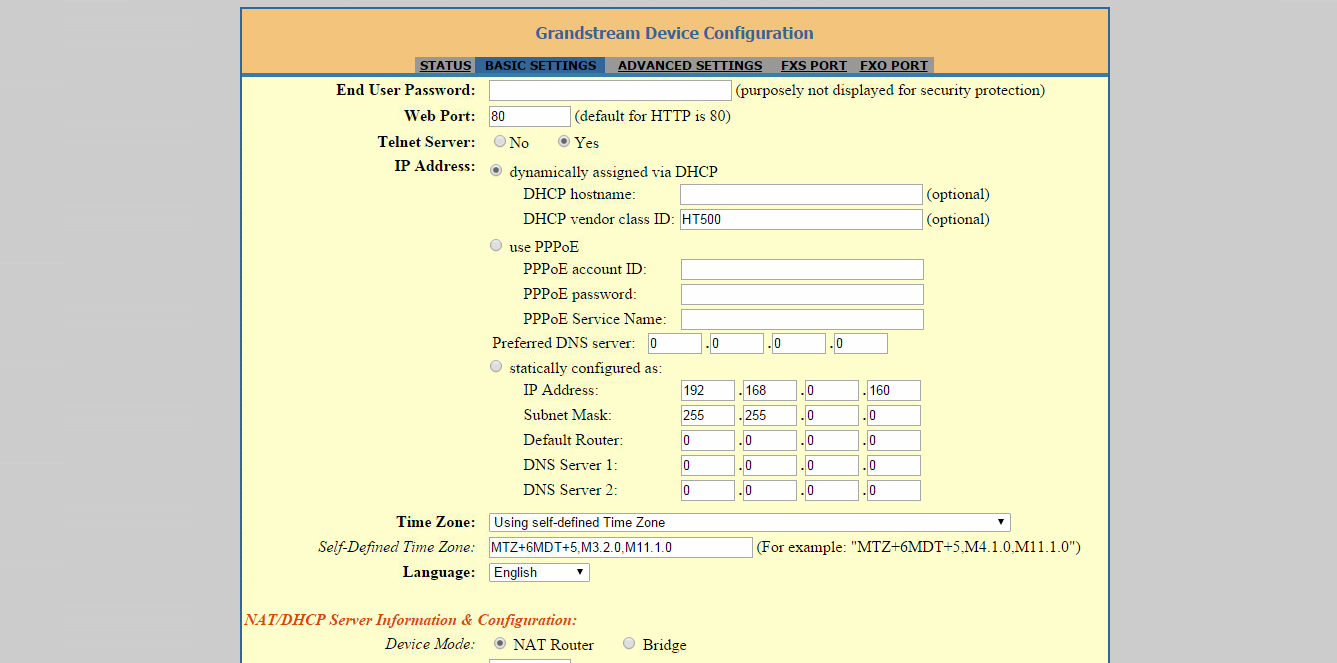Open the BASIC SETTINGS tab
The width and height of the screenshot is (1337, 663).
click(x=540, y=66)
